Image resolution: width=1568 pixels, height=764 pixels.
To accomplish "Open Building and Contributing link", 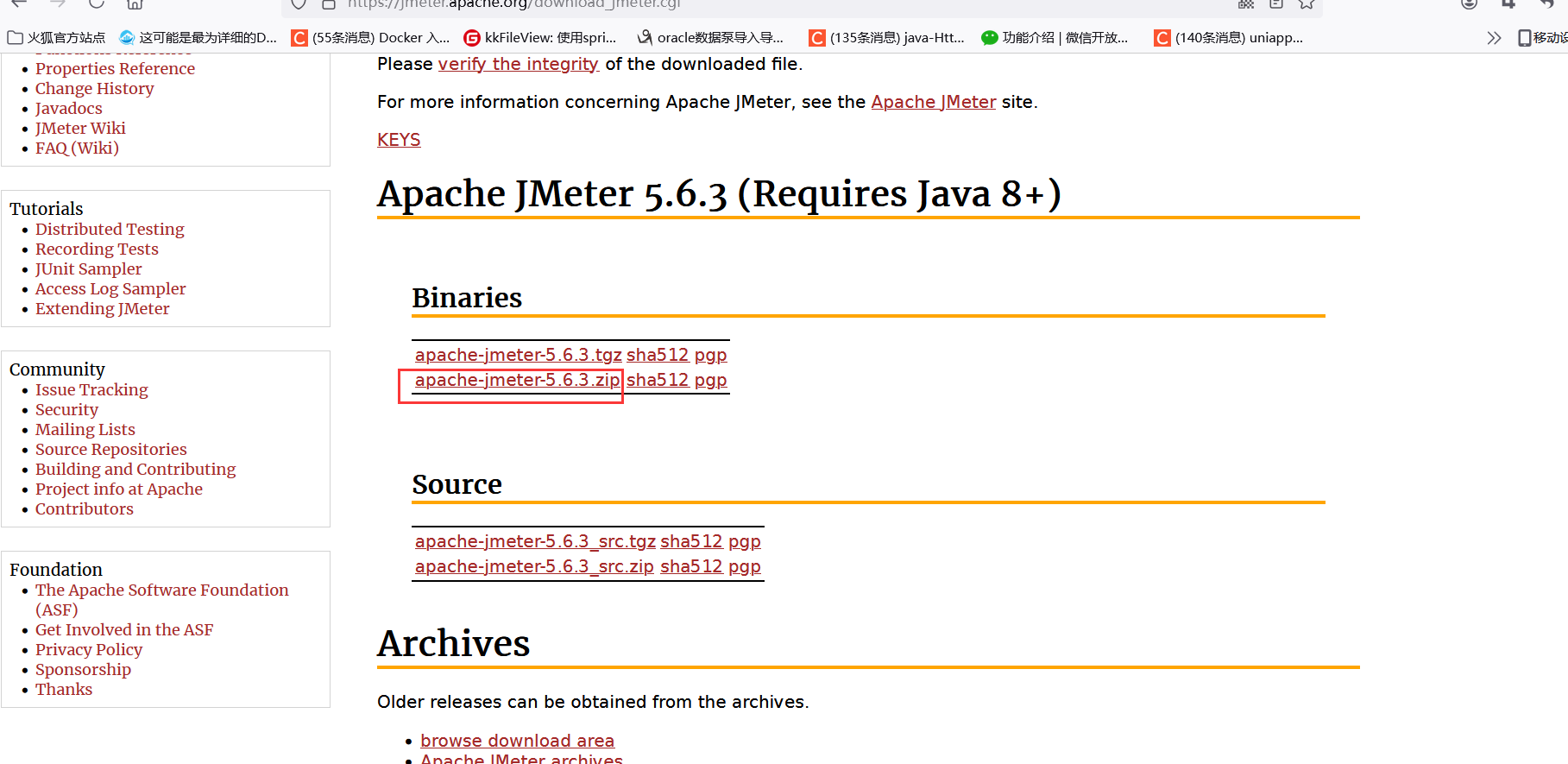I will tap(135, 469).
